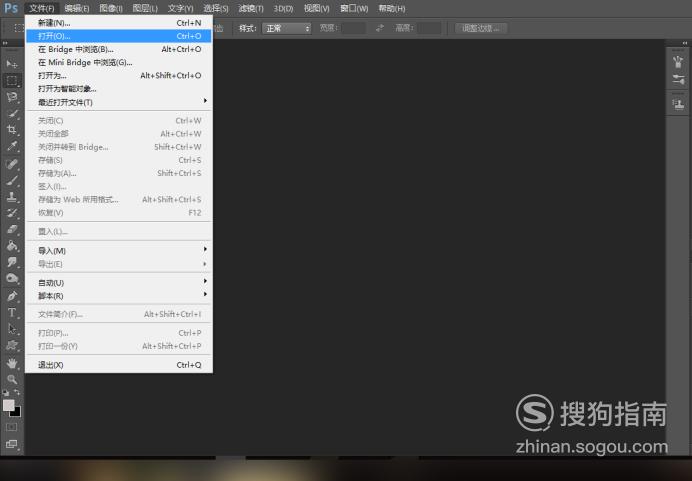Select the Smudge tool

coord(12,262)
